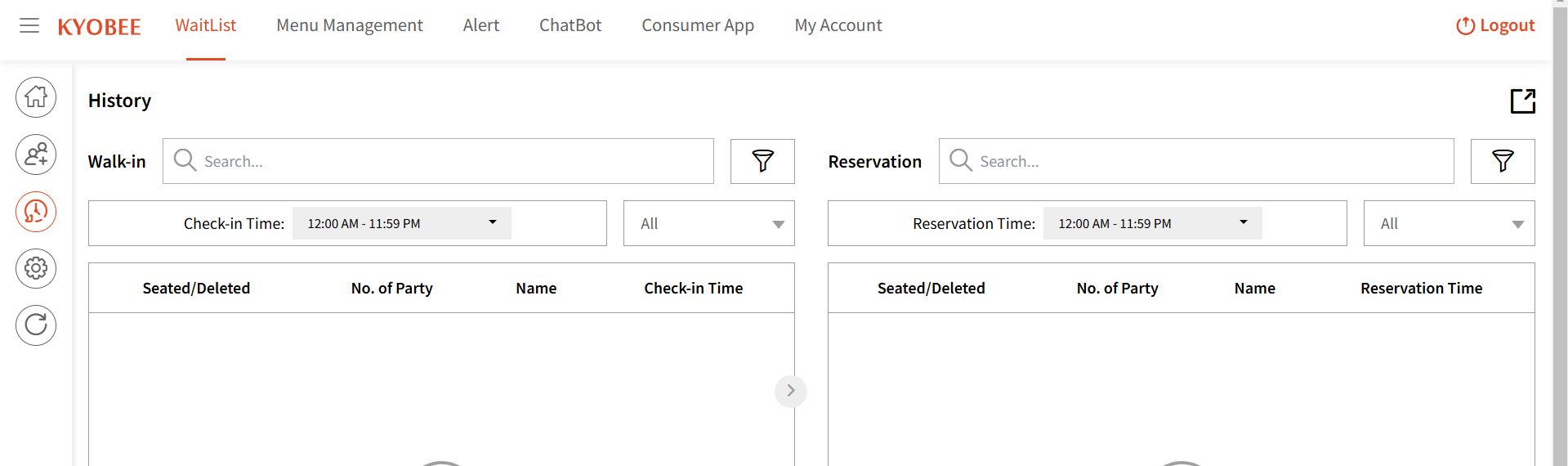Expand the Reservation Time range dropdown

pos(1152,223)
